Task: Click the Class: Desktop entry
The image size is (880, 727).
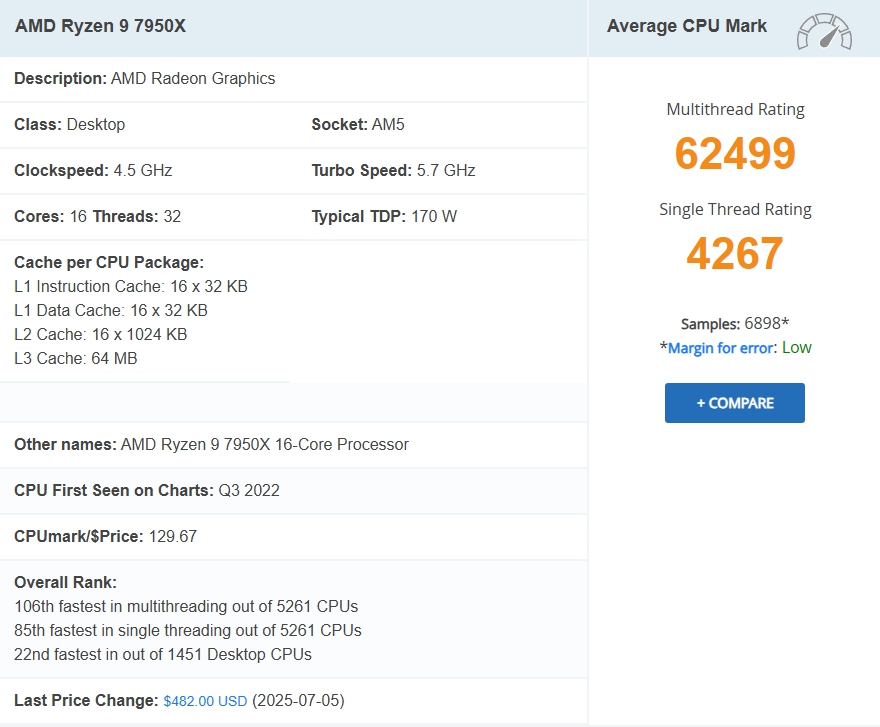Action: coord(70,125)
